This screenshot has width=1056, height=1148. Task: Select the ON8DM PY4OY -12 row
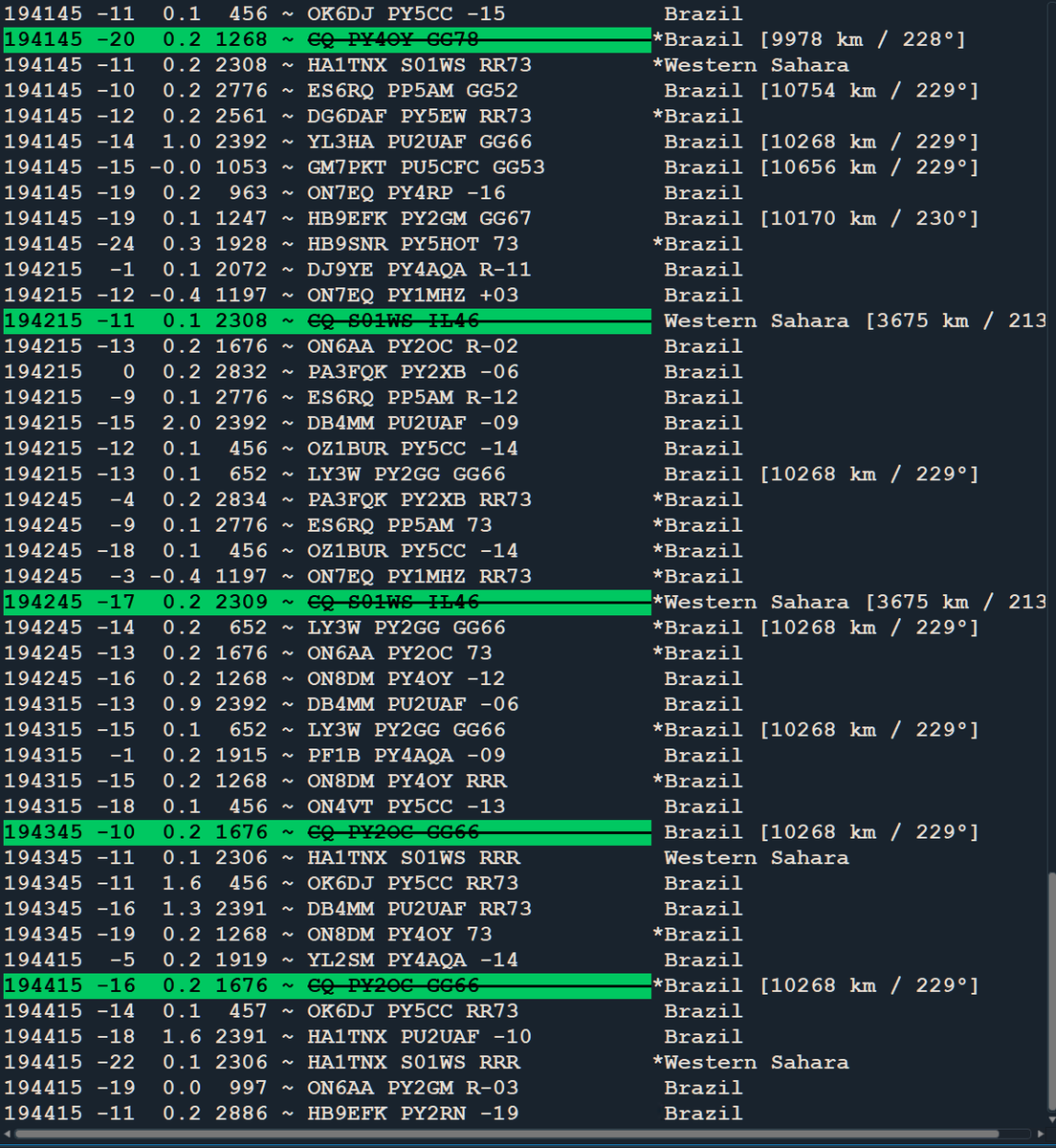524,678
